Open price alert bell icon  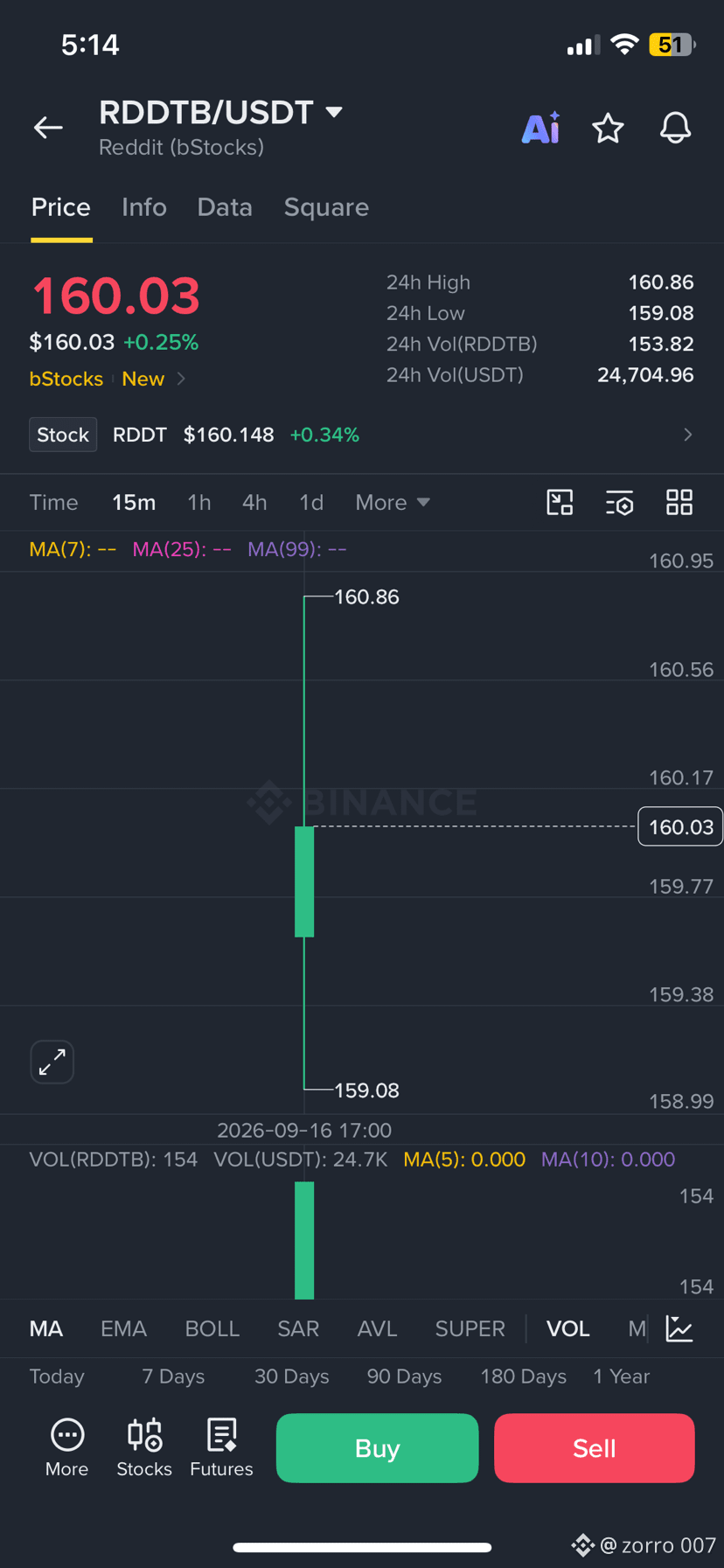coord(675,129)
